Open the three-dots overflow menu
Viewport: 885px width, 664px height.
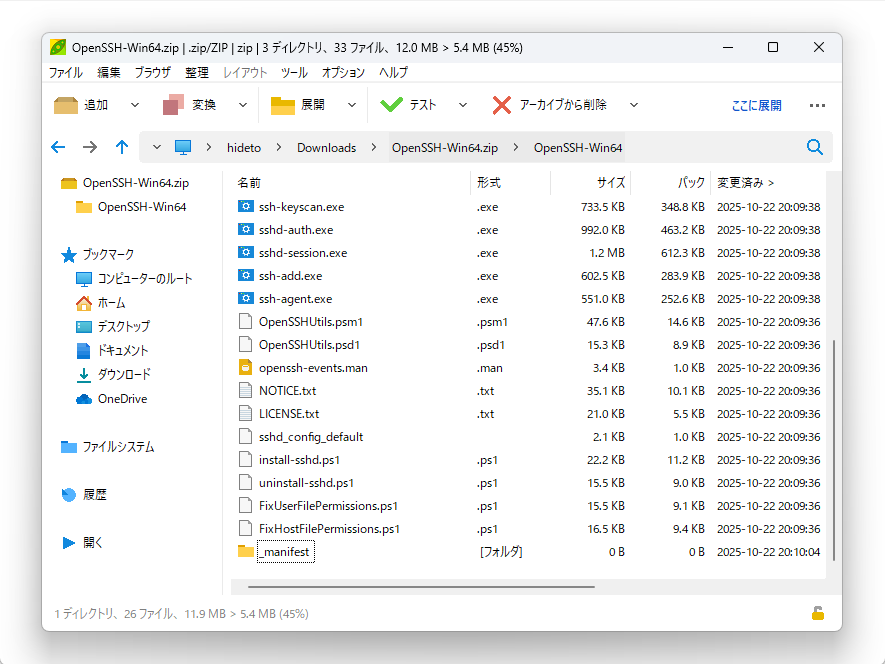tap(817, 105)
